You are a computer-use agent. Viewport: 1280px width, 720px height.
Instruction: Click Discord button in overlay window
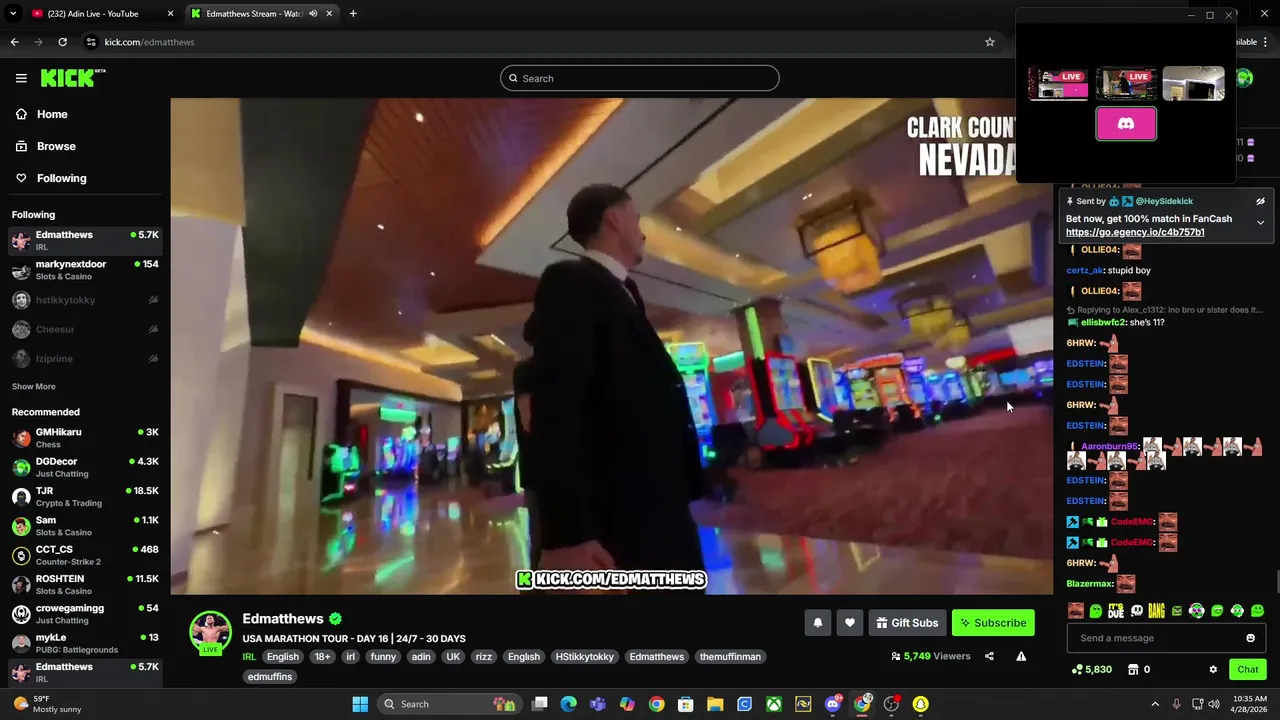1126,124
